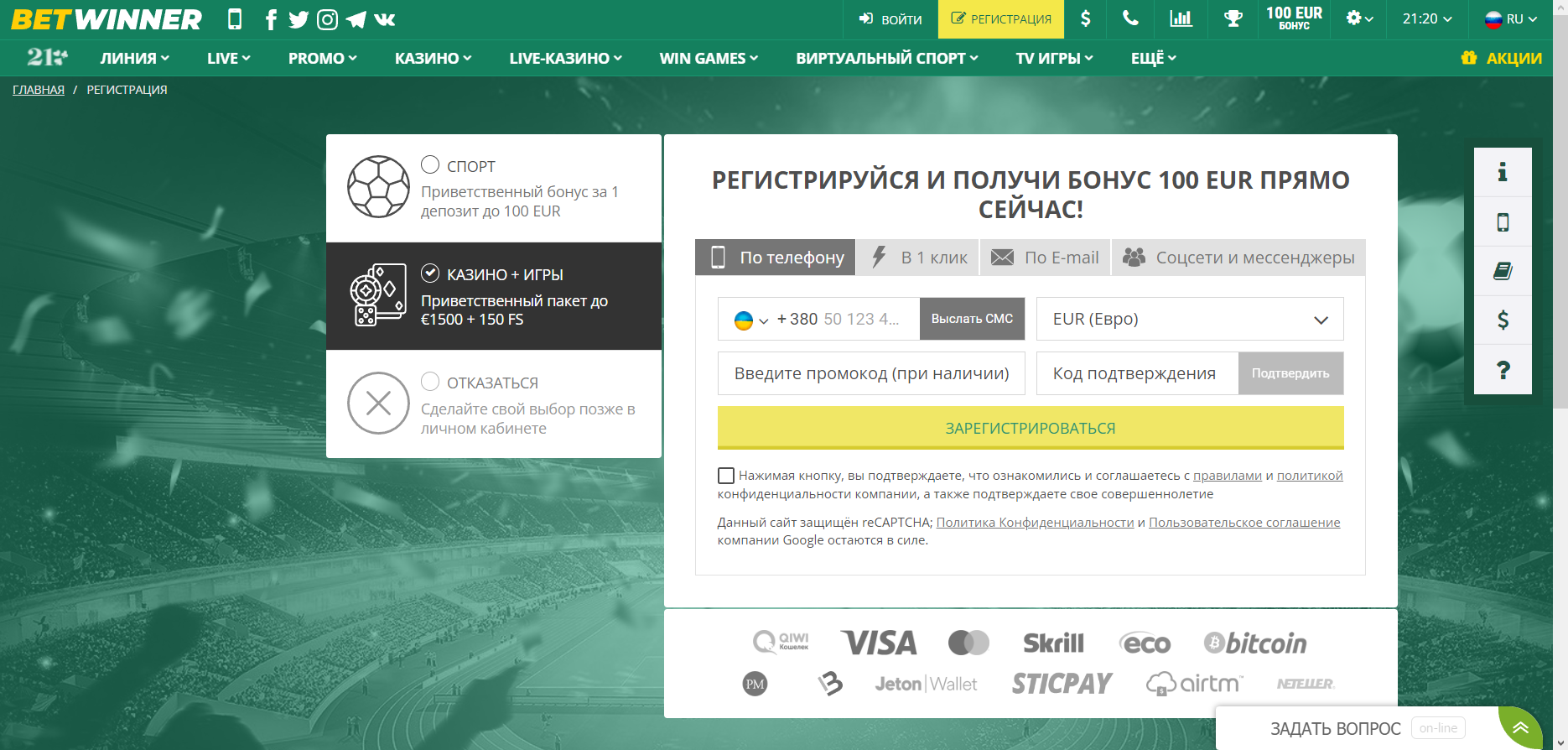Open the country code flag dropdown

tap(751, 320)
